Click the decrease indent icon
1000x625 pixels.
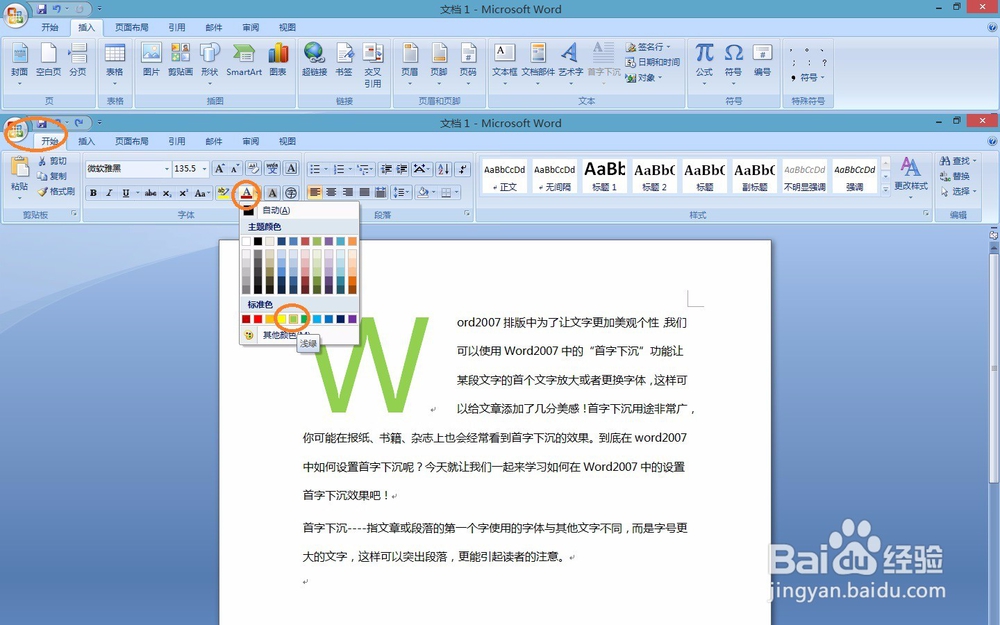pyautogui.click(x=386, y=168)
